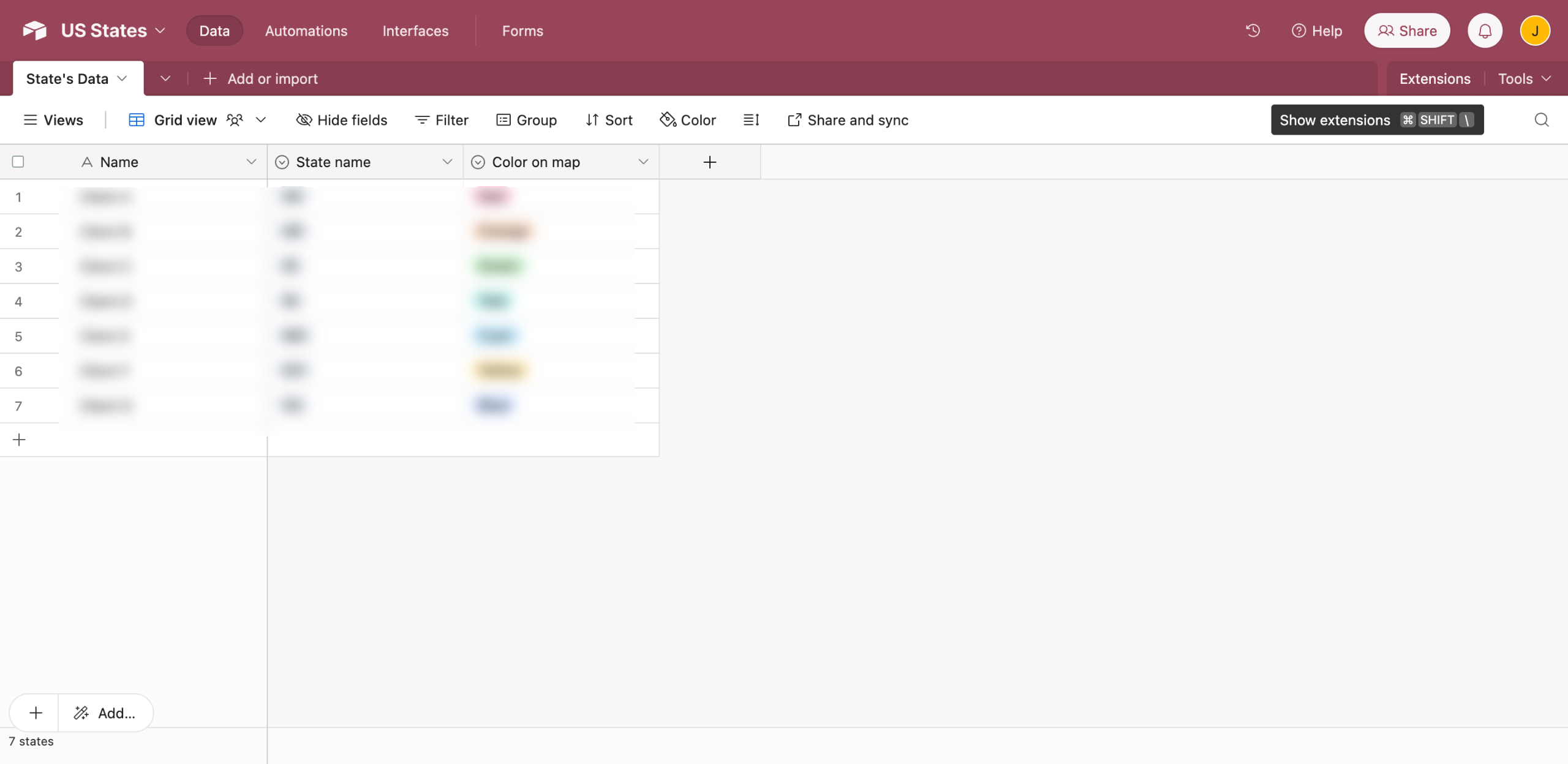Image resolution: width=1568 pixels, height=764 pixels.
Task: Click the add field plus icon
Action: pyautogui.click(x=710, y=162)
